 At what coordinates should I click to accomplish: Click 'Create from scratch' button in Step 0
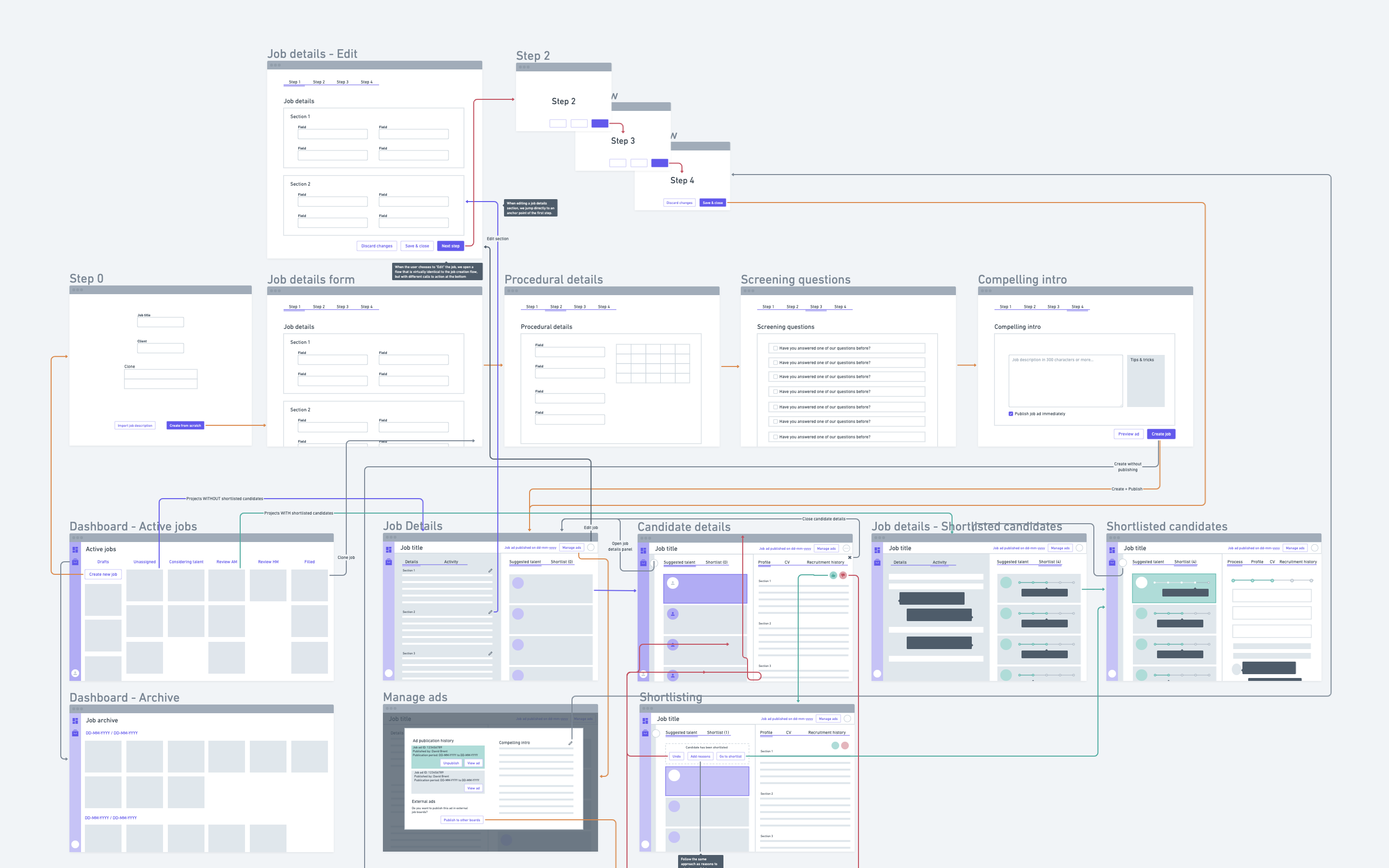[185, 425]
